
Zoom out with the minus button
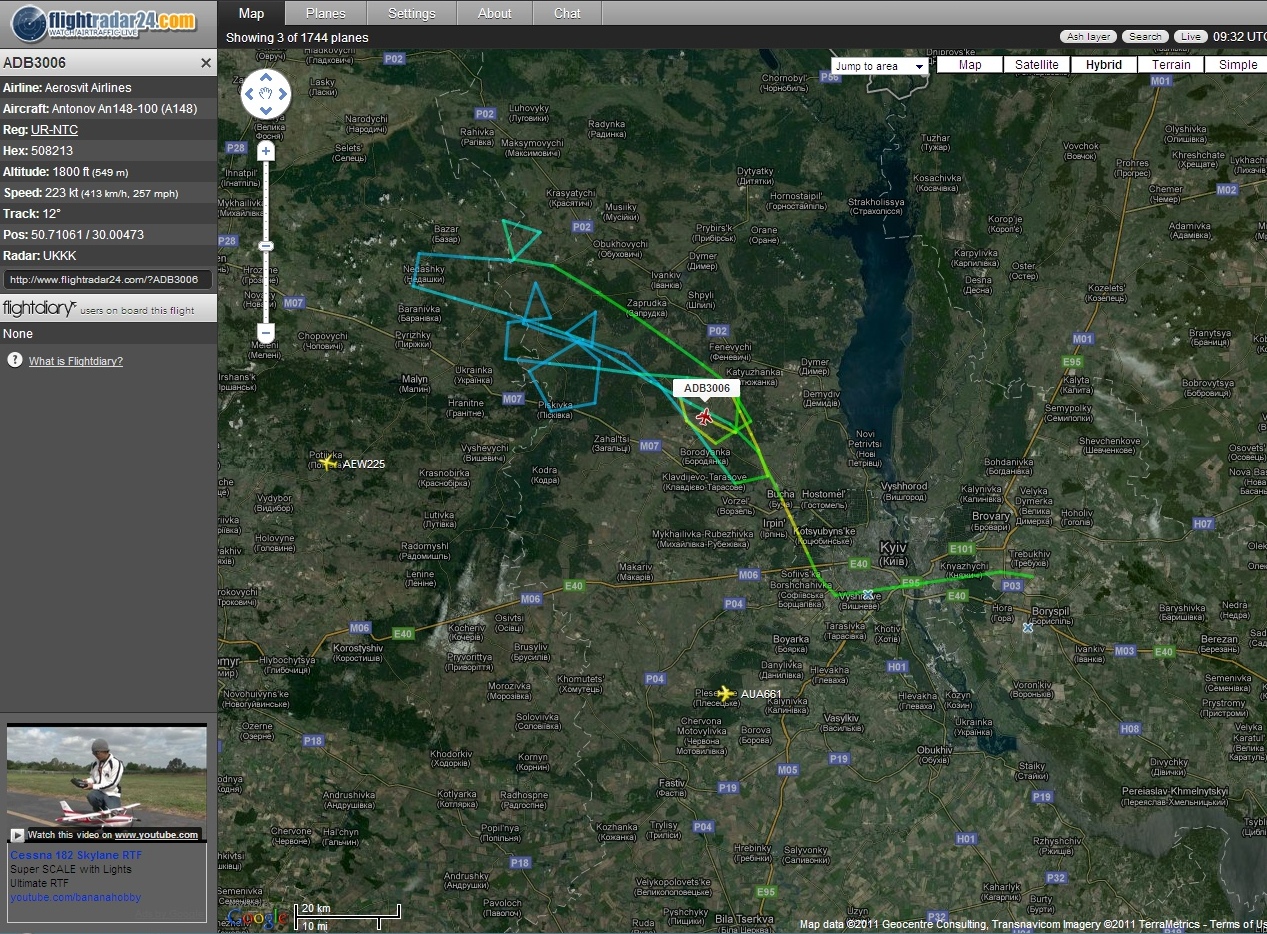(265, 333)
